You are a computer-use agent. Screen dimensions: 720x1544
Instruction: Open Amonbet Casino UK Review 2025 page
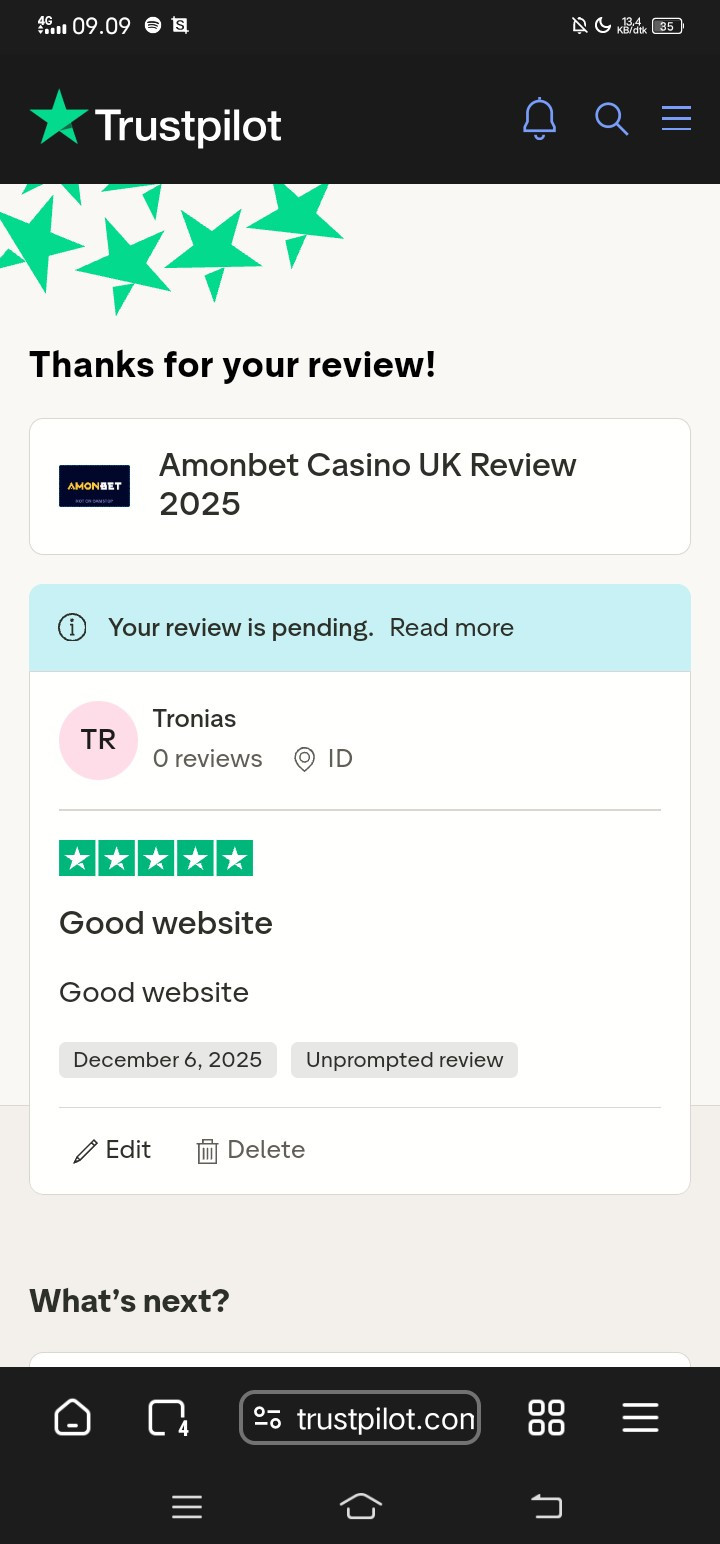(x=368, y=484)
